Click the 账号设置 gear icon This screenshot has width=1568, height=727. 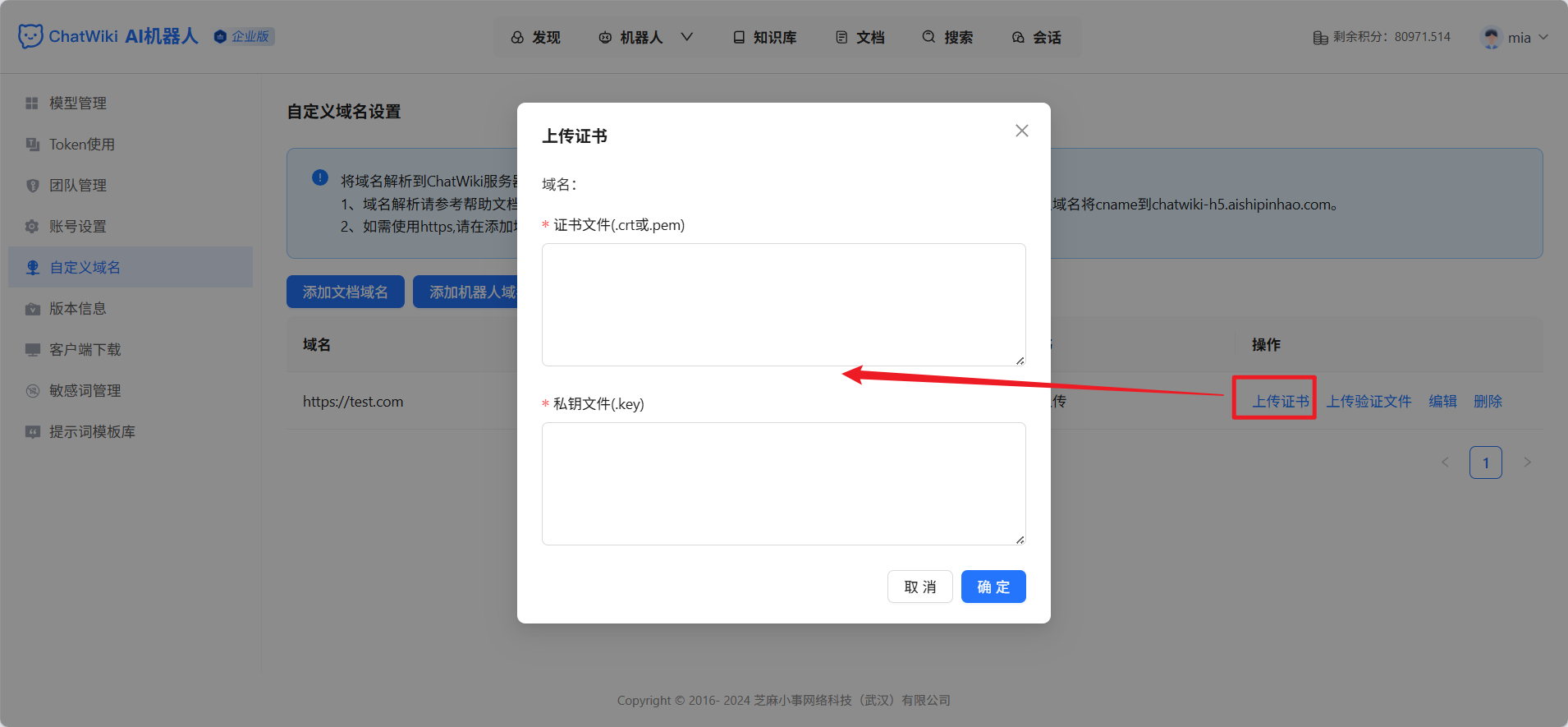coord(32,227)
